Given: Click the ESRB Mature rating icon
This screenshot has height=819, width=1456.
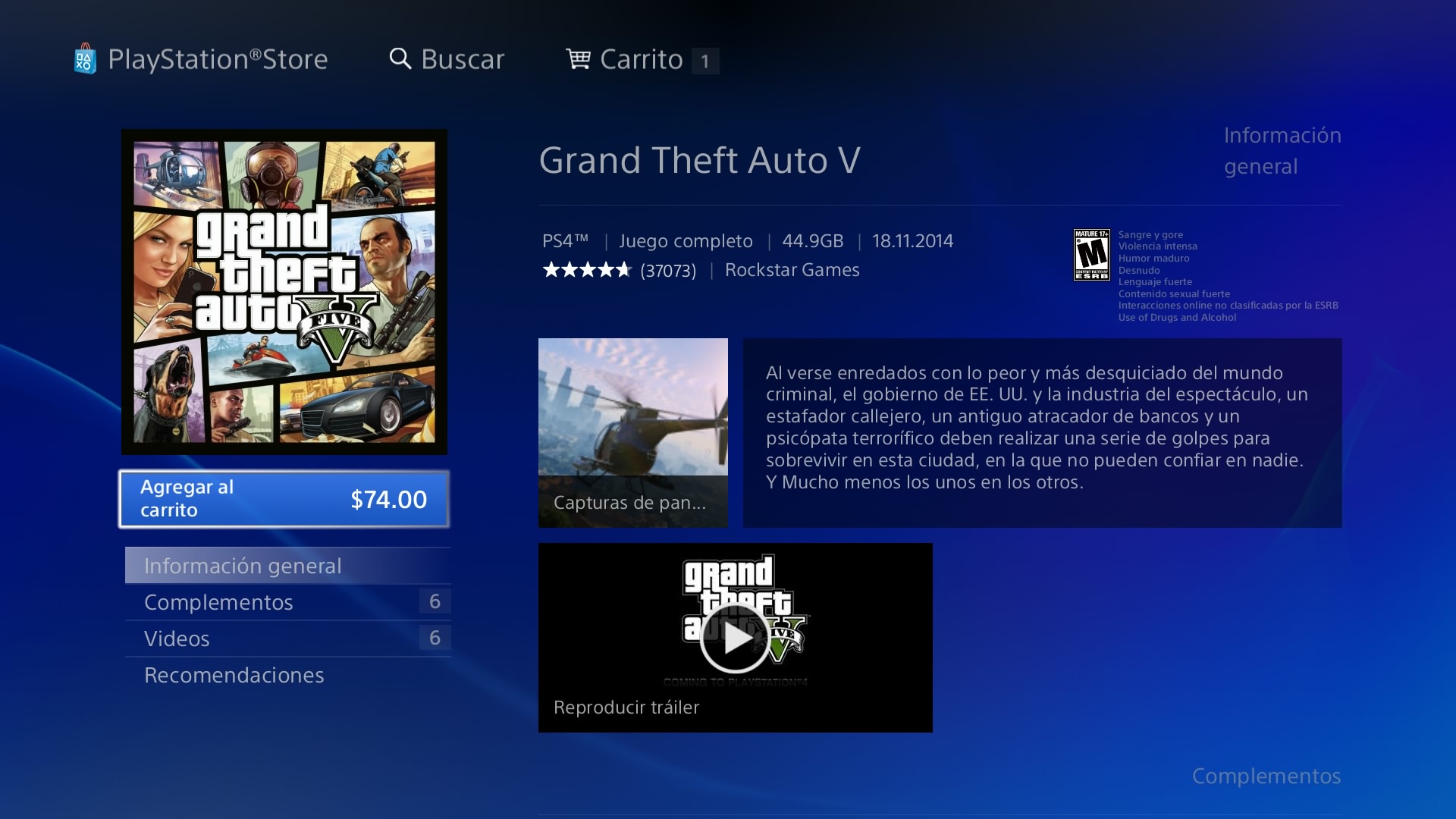Looking at the screenshot, I should 1092,255.
